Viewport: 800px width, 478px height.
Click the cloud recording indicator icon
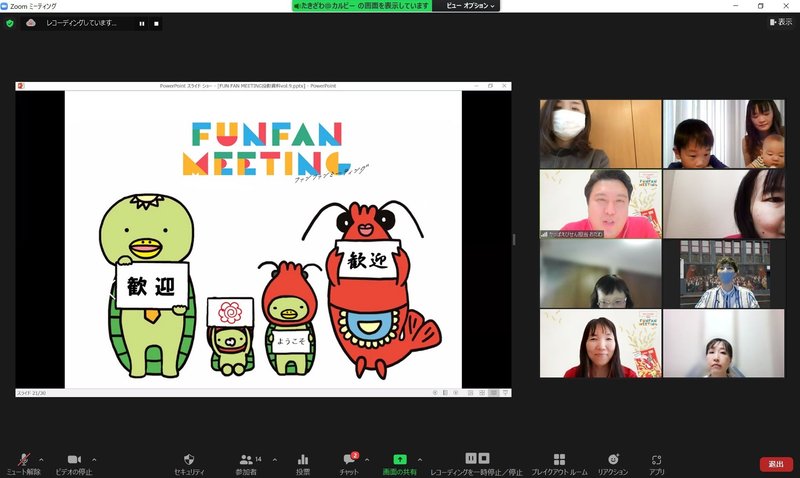[x=31, y=23]
